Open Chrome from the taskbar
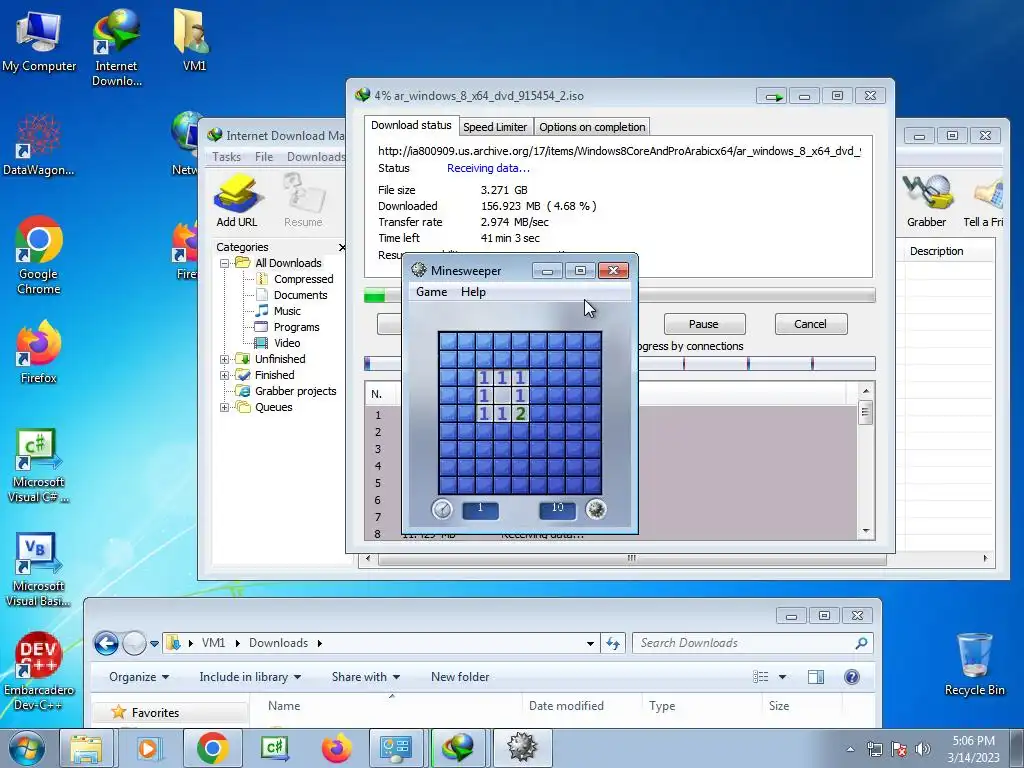Viewport: 1024px width, 768px height. click(x=212, y=748)
